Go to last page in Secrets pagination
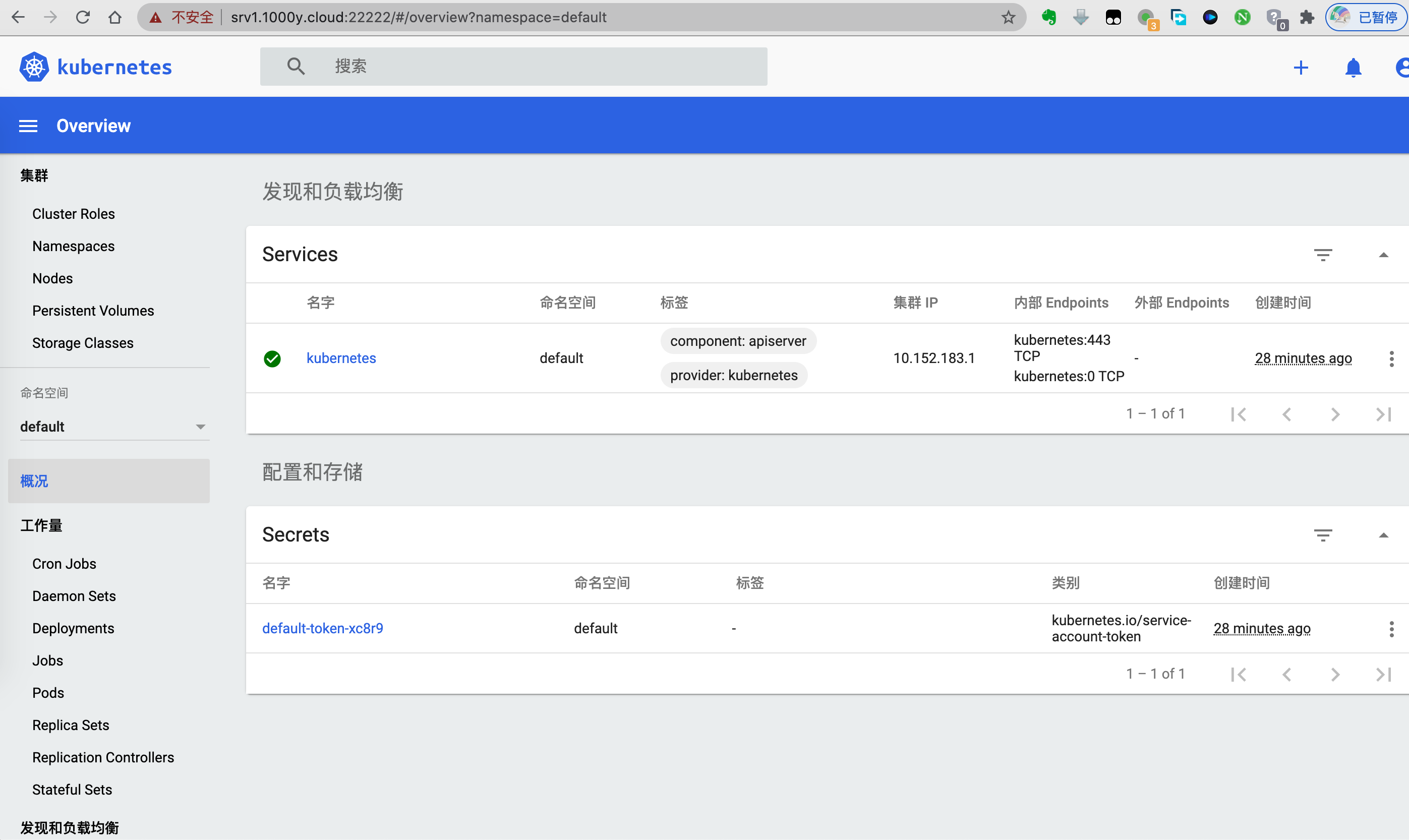Viewport: 1409px width, 840px height. click(1383, 674)
